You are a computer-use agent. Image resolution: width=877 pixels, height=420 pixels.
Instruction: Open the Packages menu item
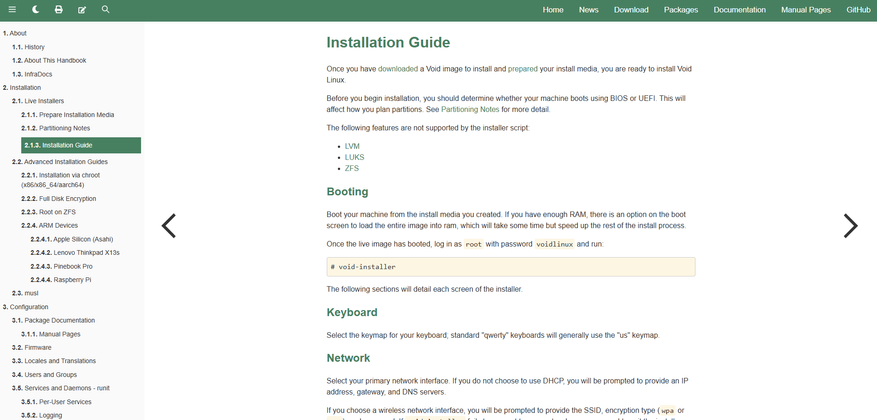[x=681, y=9]
